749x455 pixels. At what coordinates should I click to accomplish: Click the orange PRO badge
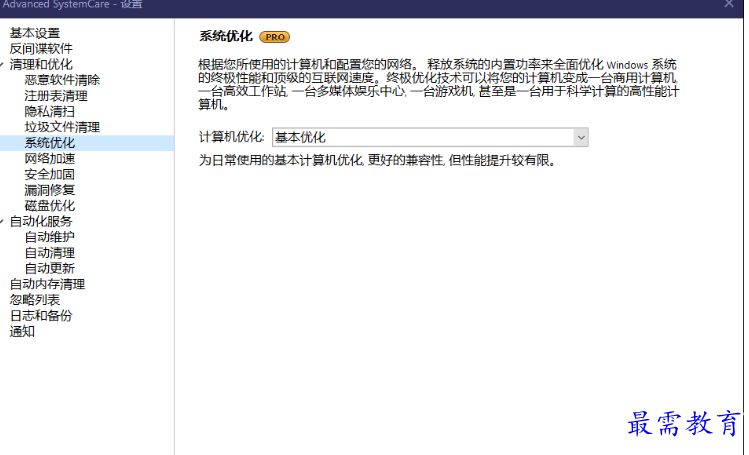coord(275,37)
